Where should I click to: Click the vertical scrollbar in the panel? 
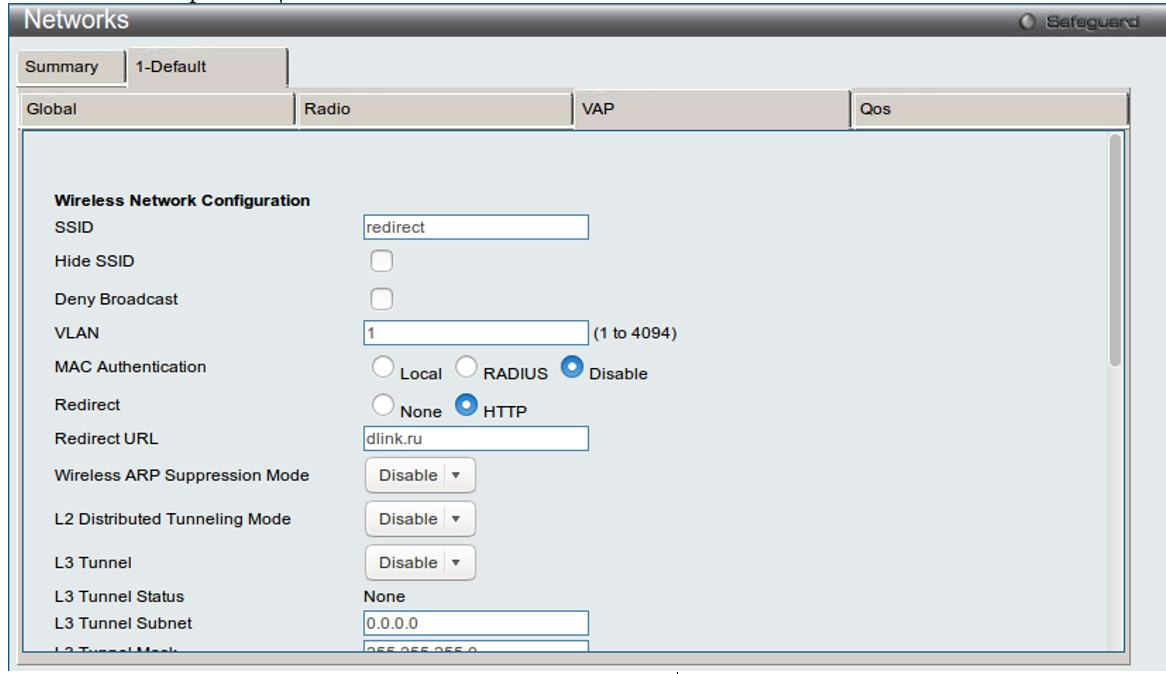coord(1115,250)
